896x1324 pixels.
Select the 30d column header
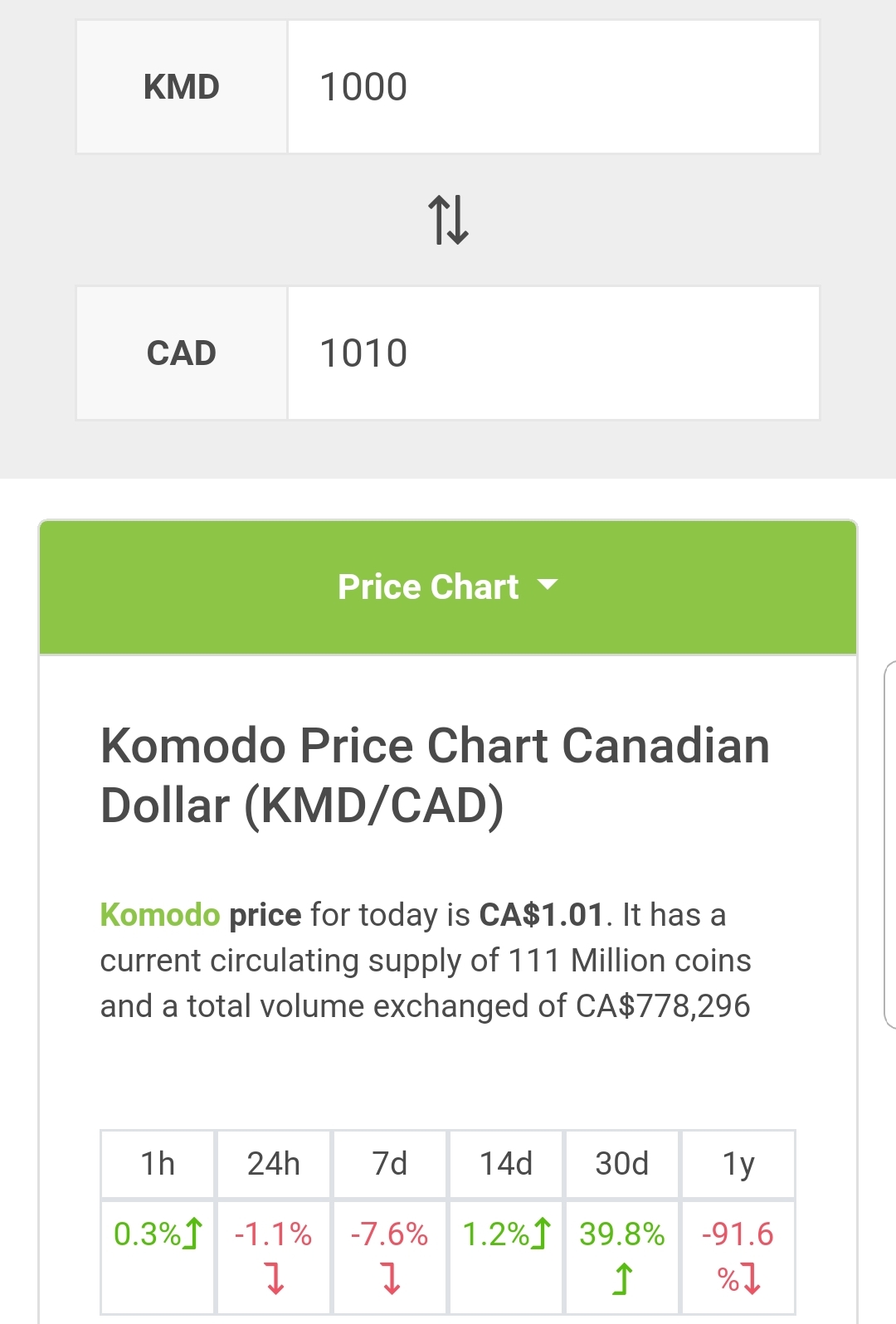[x=622, y=1164]
